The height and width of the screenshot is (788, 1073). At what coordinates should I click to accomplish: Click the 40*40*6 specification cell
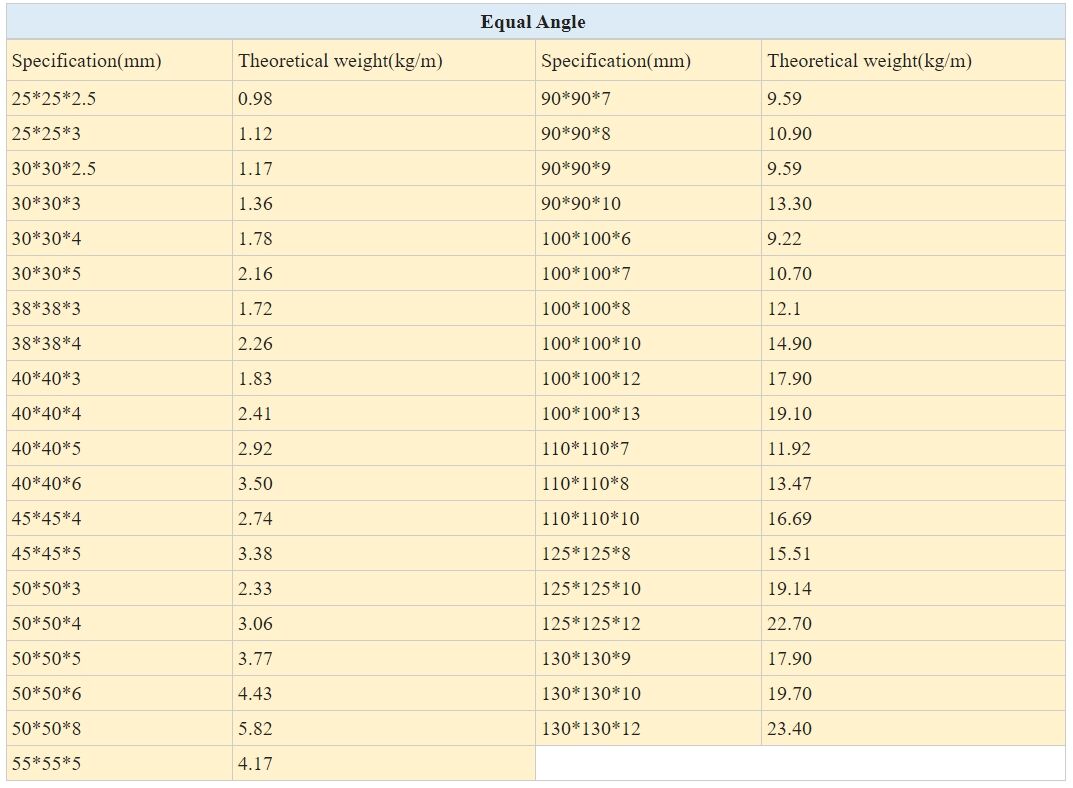46,484
